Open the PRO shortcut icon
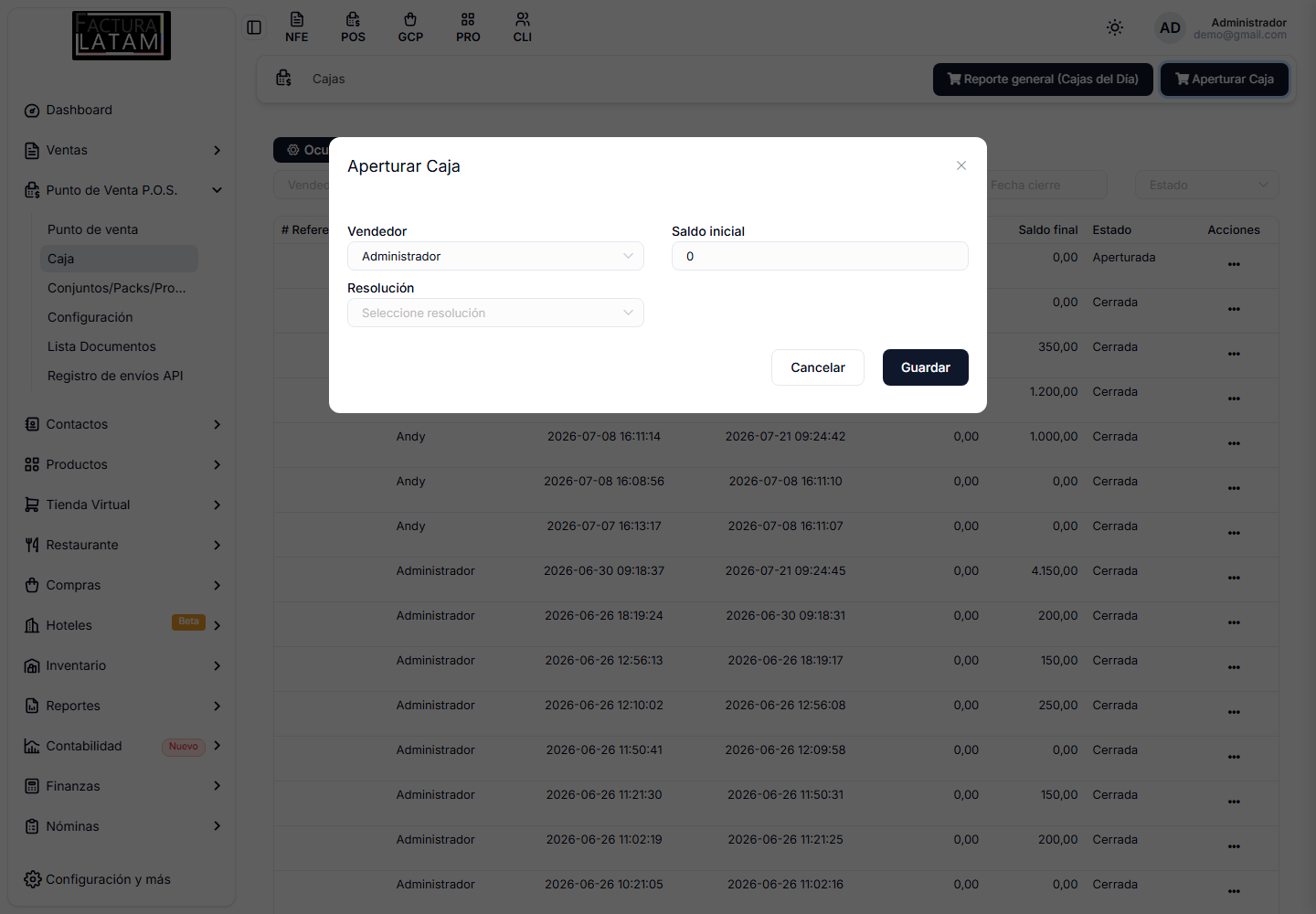 pyautogui.click(x=468, y=27)
